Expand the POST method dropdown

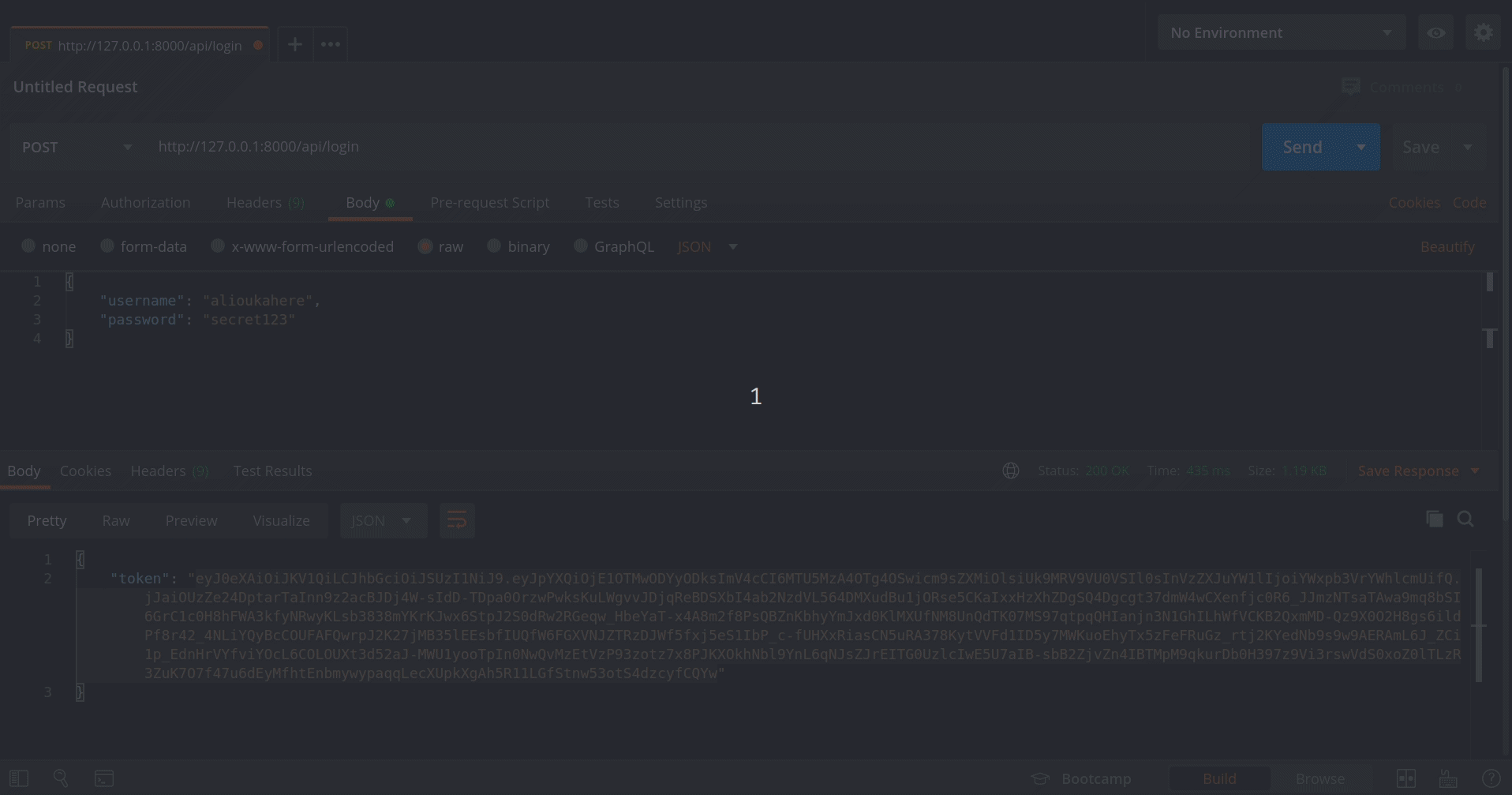coord(77,148)
